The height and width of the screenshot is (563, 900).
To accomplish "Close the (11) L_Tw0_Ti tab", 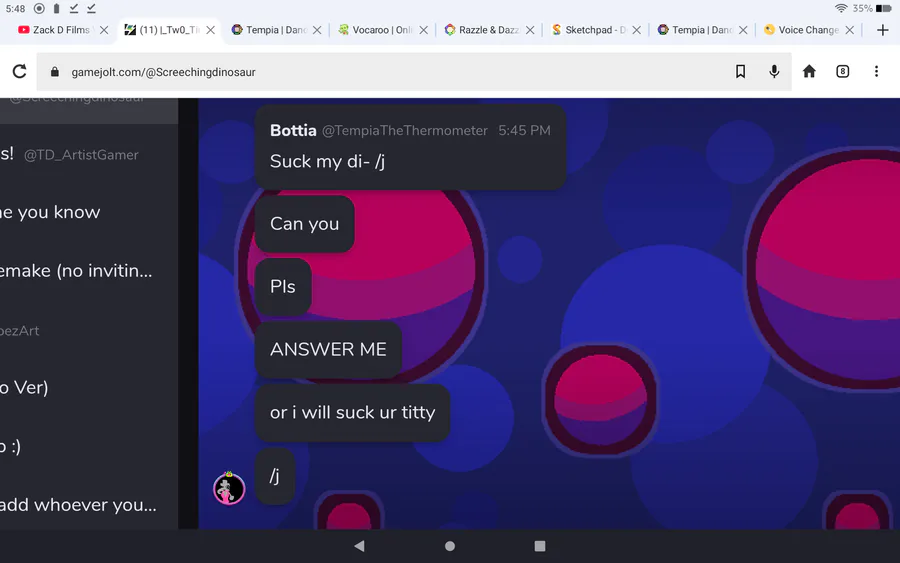I will pyautogui.click(x=211, y=30).
